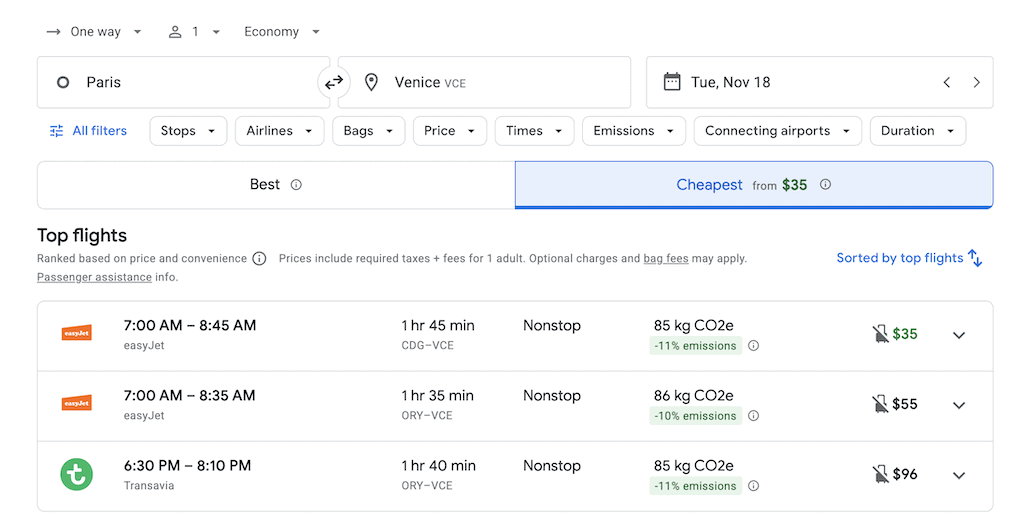Go to previous departure date
The width and height of the screenshot is (1024, 517).
[x=946, y=82]
